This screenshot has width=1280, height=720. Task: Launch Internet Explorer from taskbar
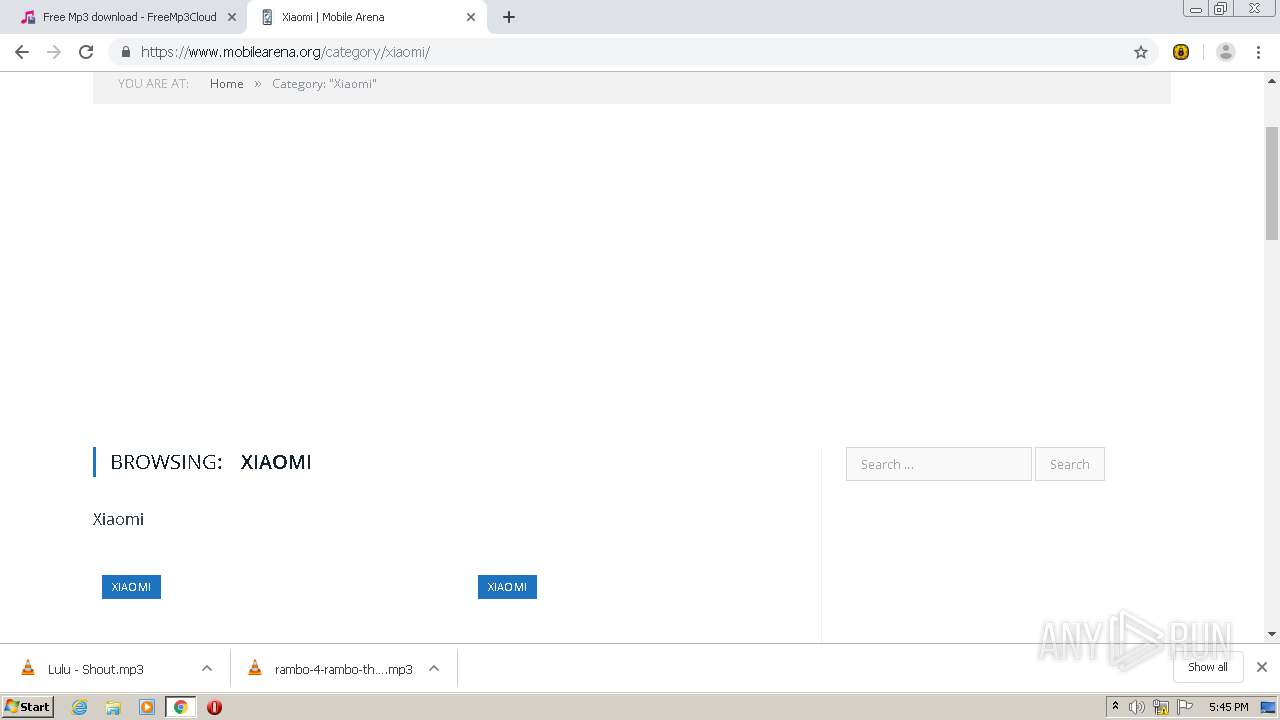79,707
